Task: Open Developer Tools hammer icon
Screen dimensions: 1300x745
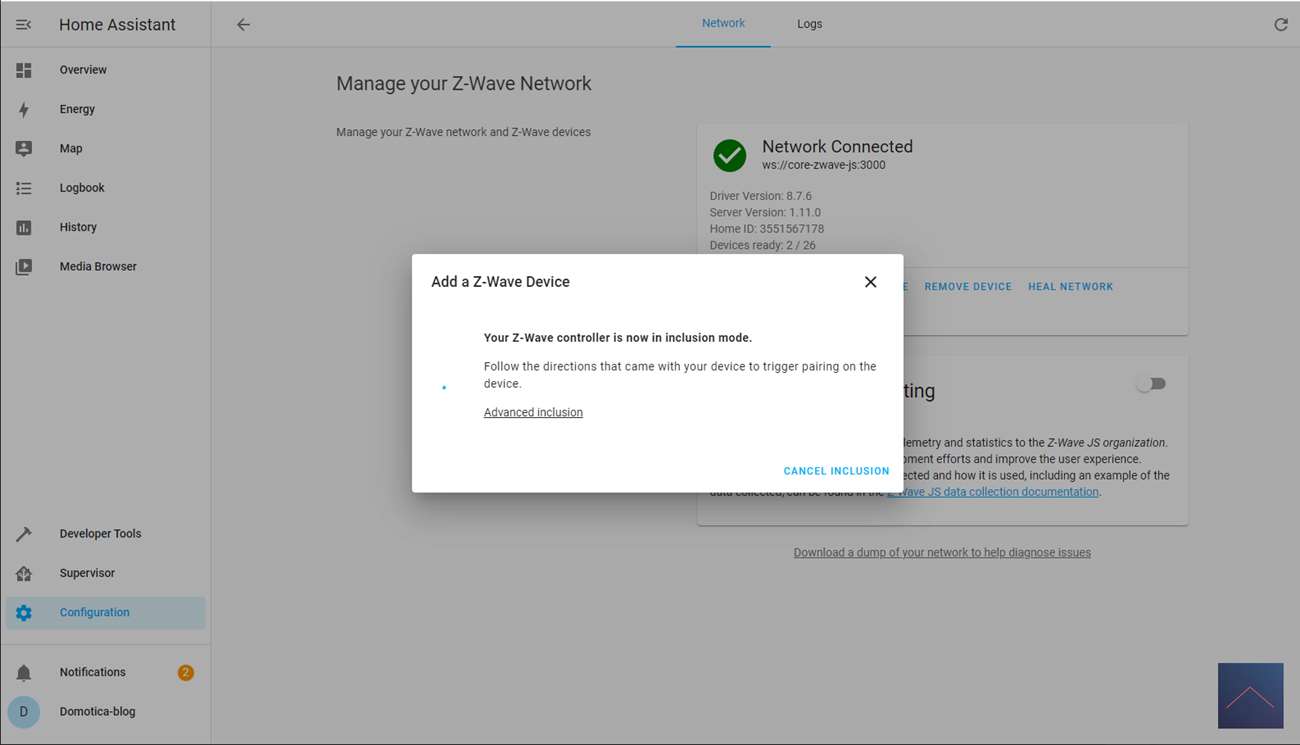Action: [x=24, y=534]
